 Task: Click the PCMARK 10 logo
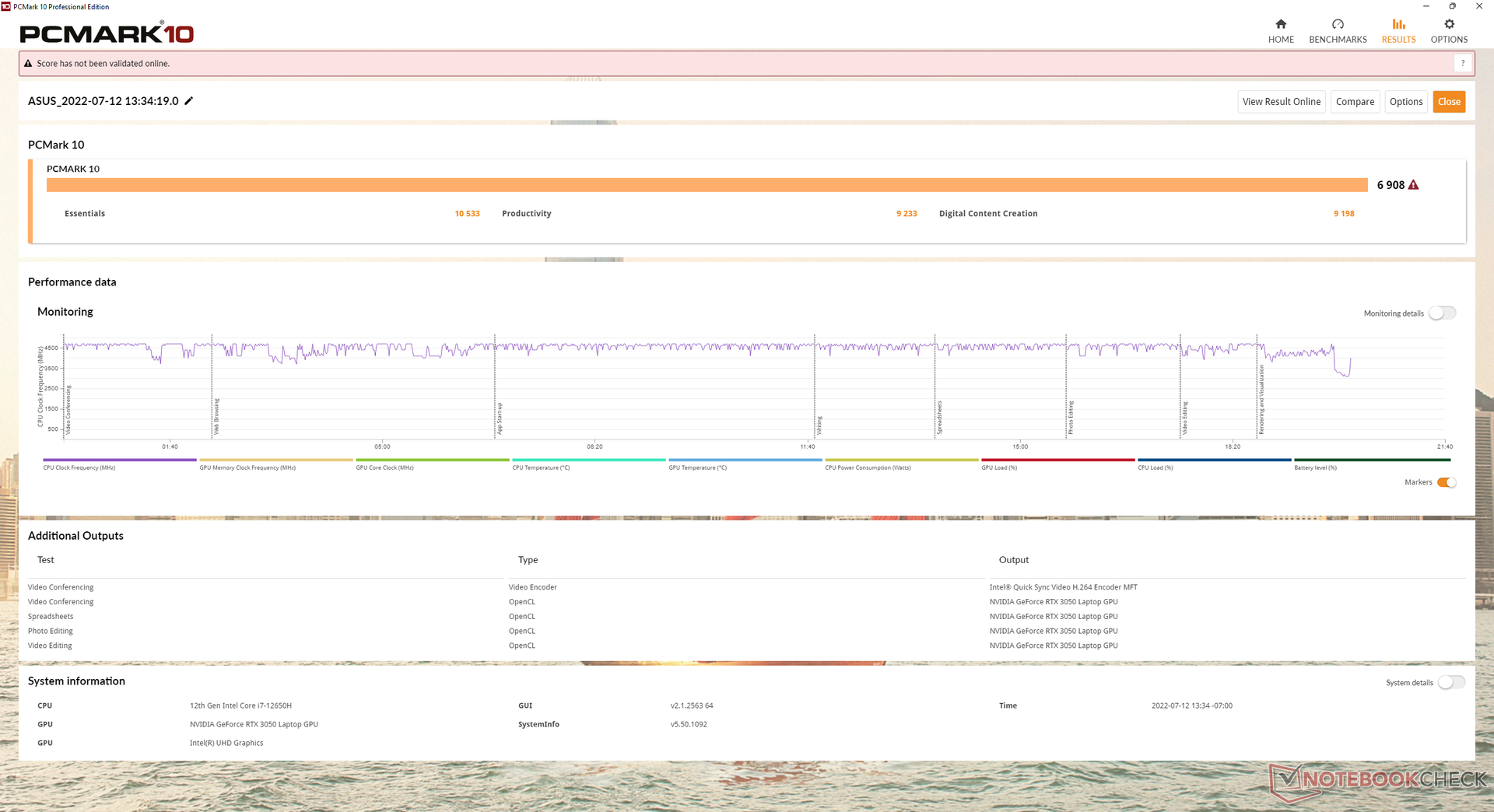click(x=107, y=33)
